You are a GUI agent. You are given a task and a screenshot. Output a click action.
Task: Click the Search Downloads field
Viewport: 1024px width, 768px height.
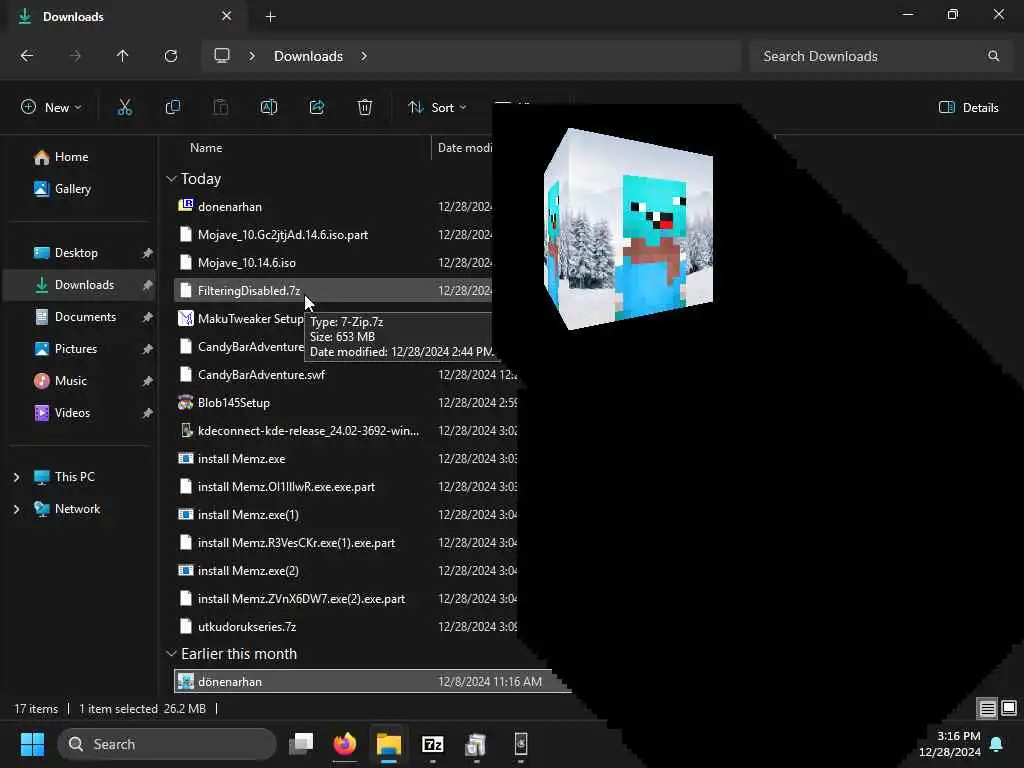point(880,56)
